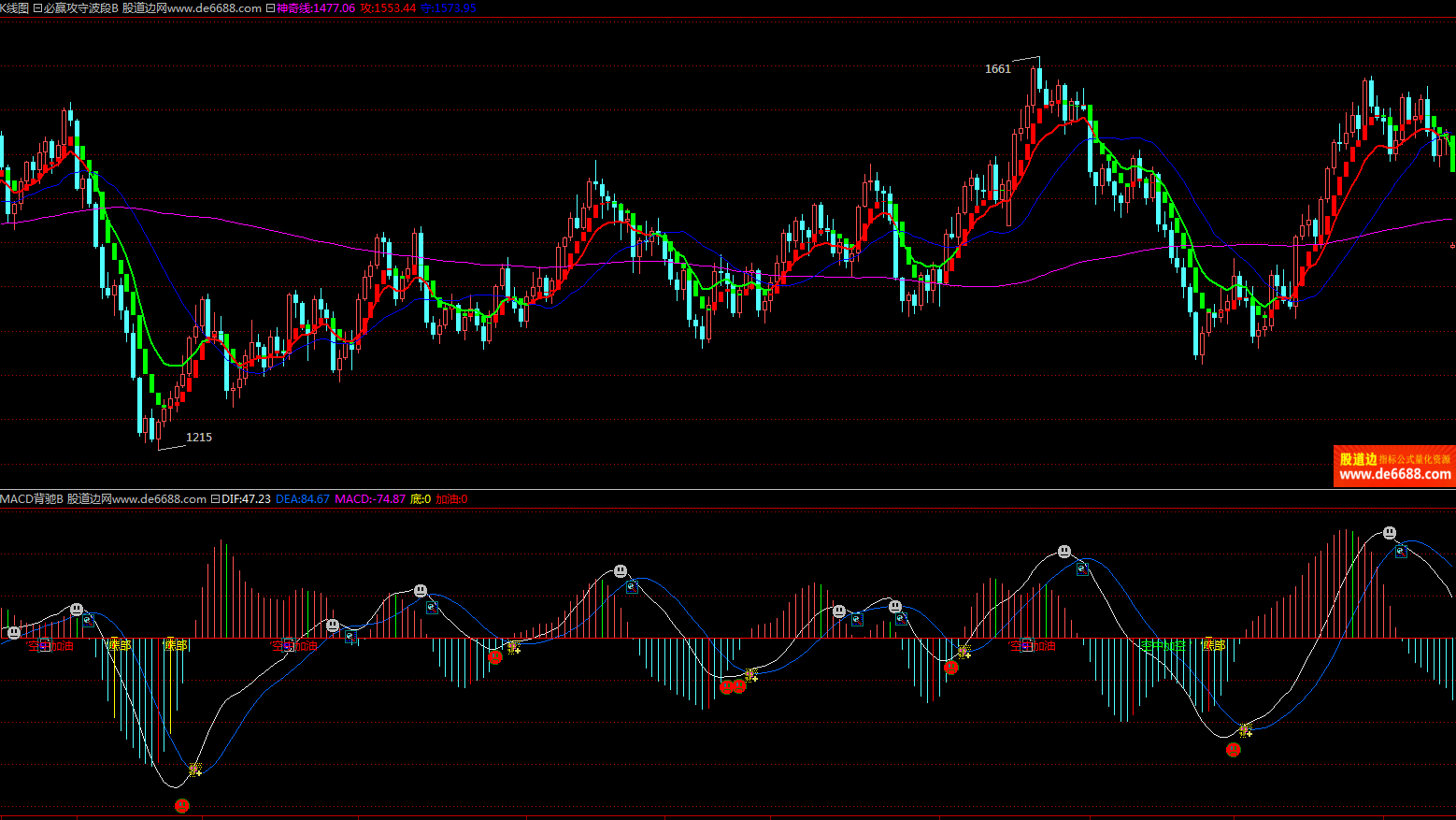1456x820 pixels.
Task: Click red face under the rightmost MACD trough
Action: (1234, 750)
